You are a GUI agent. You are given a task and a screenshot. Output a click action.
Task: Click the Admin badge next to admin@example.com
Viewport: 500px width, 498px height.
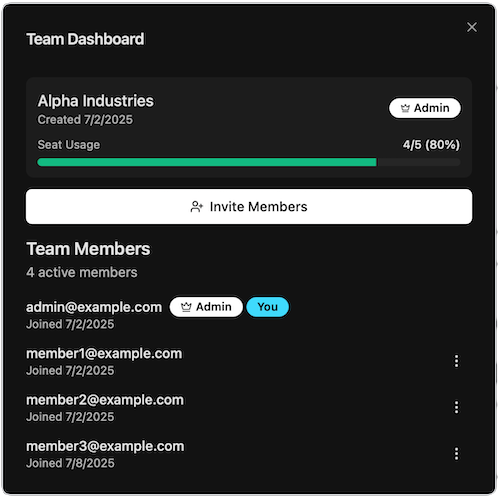click(x=206, y=307)
